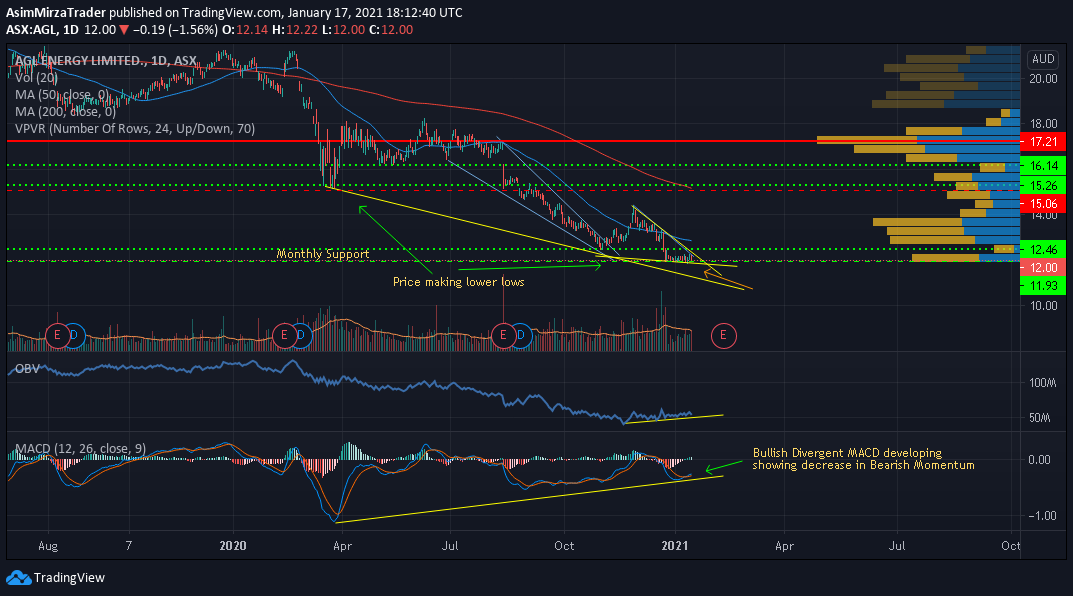Image resolution: width=1073 pixels, height=596 pixels.
Task: Click the TradingView cloud logo icon
Action: click(x=18, y=578)
